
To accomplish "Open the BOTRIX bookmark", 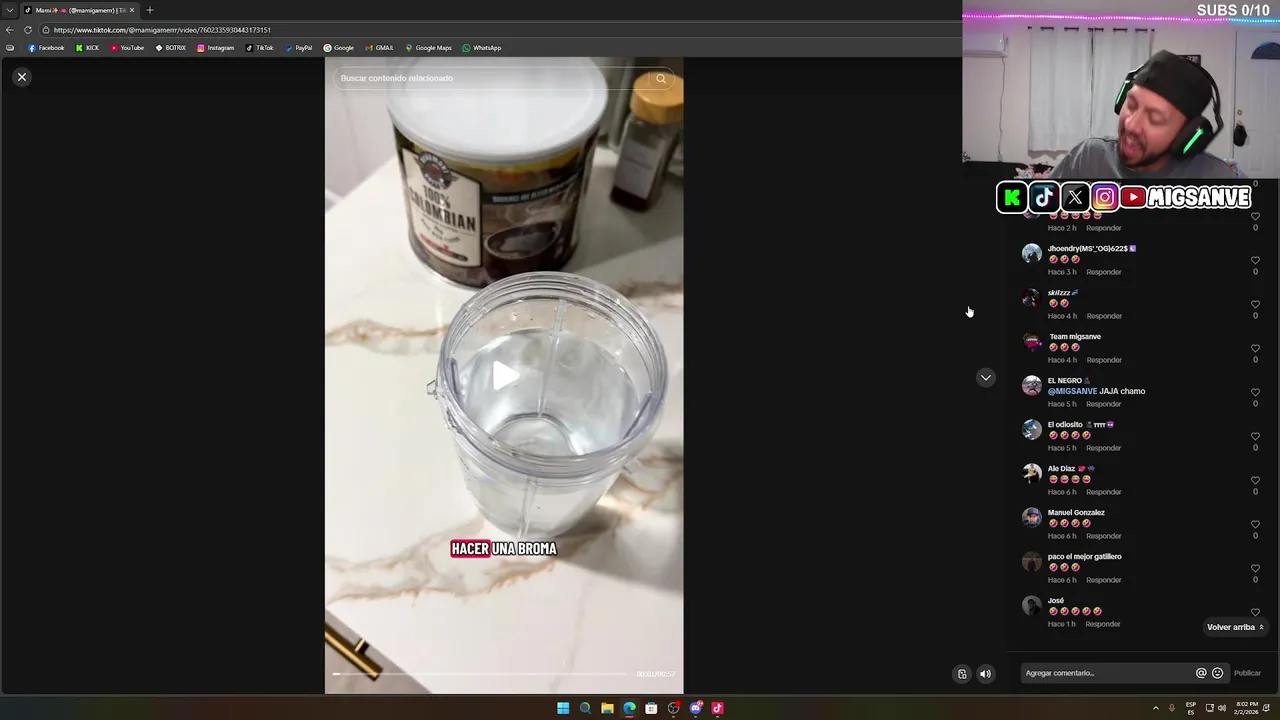I will [170, 48].
